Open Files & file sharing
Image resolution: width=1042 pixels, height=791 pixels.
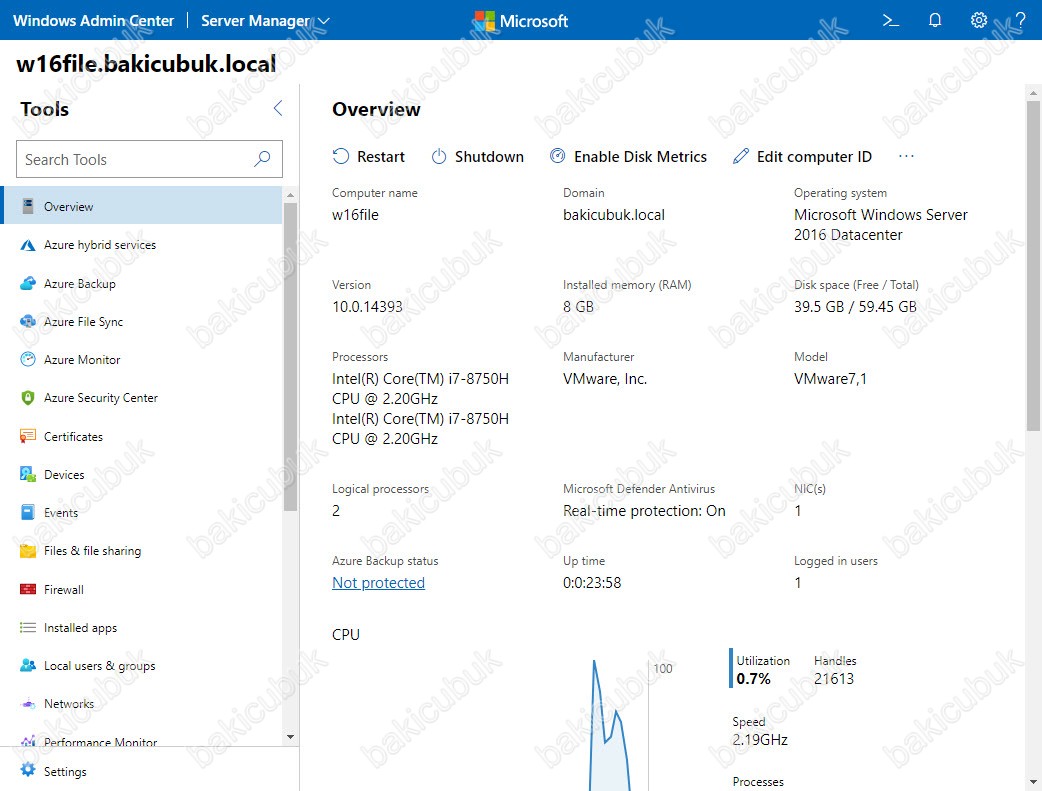143,550
